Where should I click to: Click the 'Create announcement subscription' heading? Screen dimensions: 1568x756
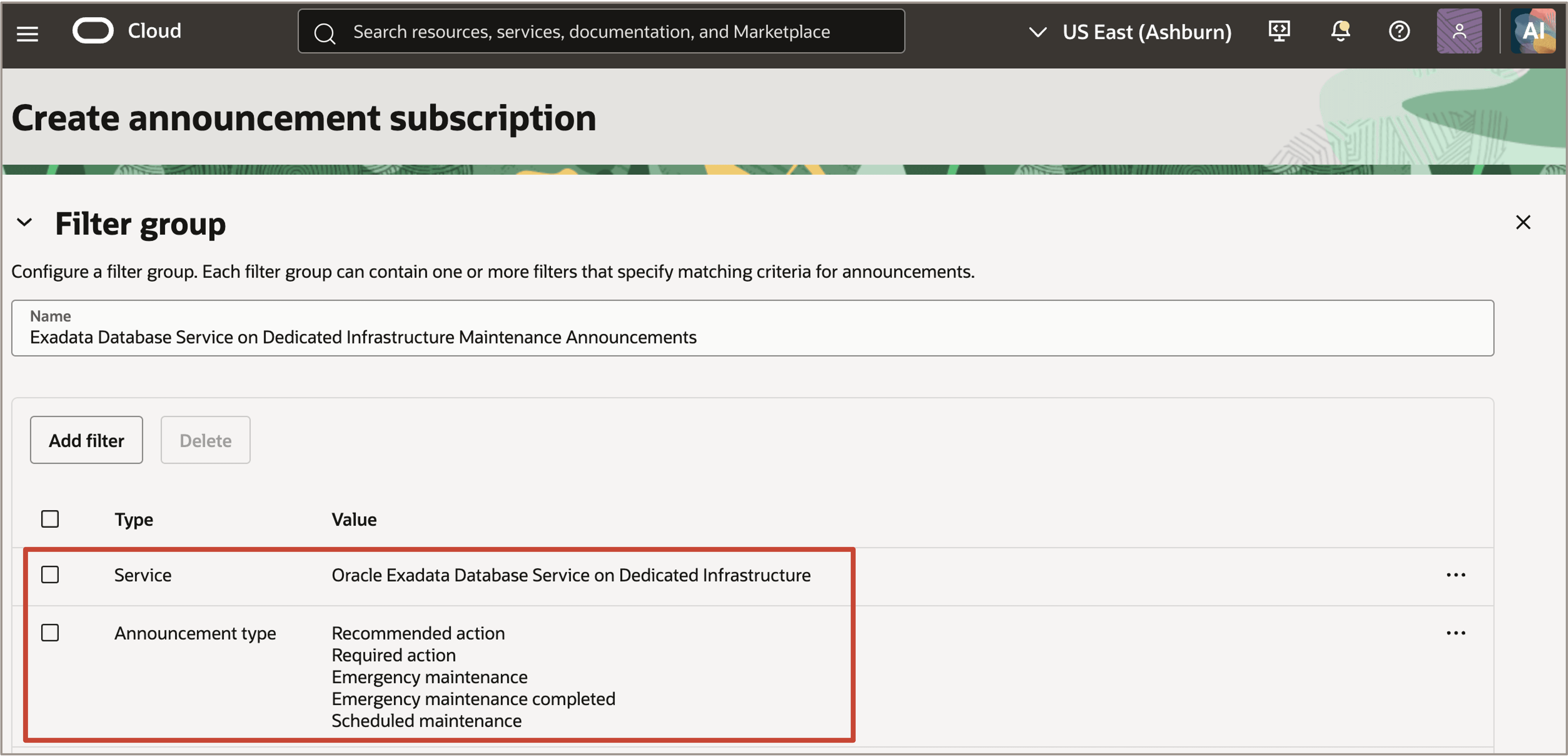pyautogui.click(x=304, y=118)
